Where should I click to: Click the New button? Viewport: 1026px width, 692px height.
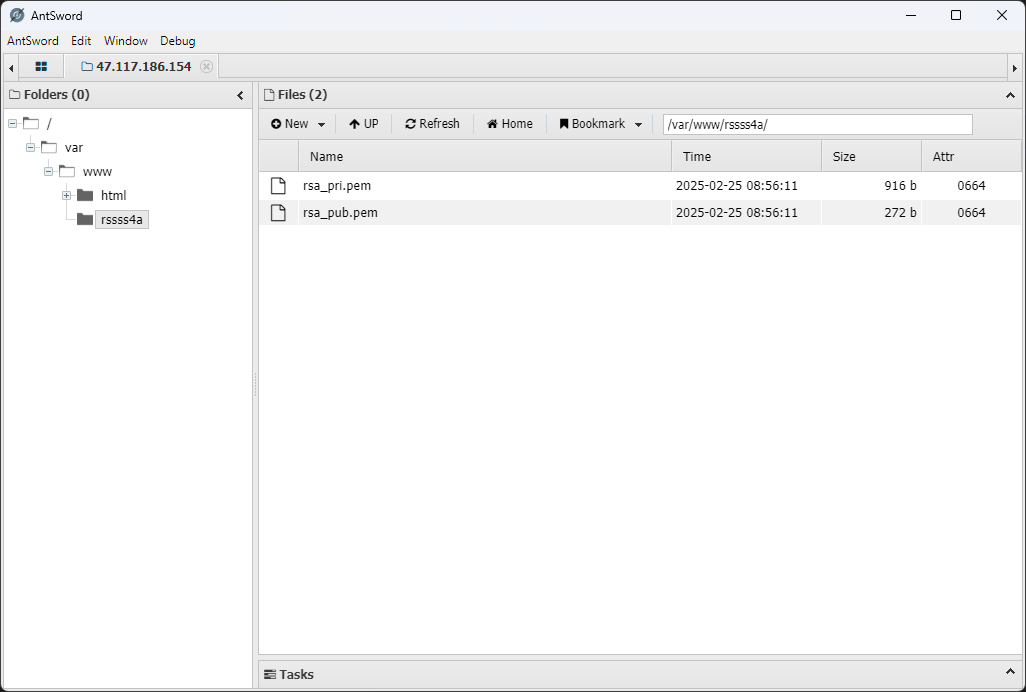pos(290,124)
